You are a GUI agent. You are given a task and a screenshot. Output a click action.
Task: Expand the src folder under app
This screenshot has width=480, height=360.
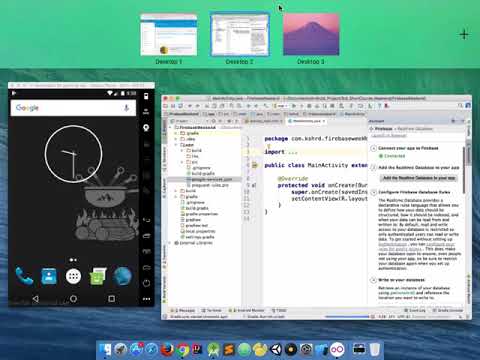click(x=182, y=162)
